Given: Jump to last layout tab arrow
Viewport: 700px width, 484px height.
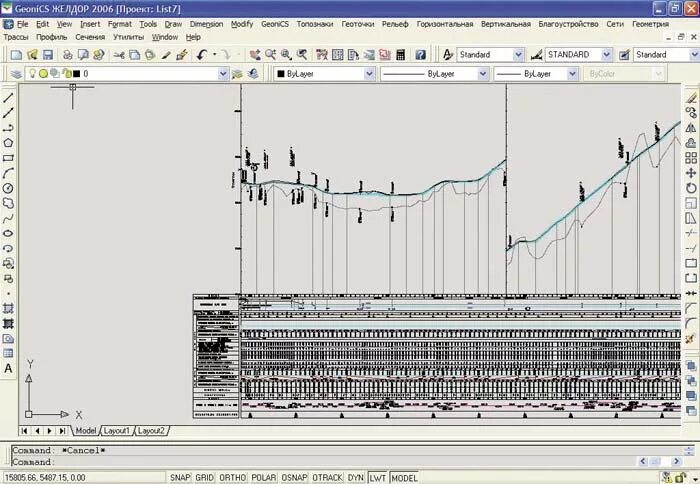Looking at the screenshot, I should [62, 431].
